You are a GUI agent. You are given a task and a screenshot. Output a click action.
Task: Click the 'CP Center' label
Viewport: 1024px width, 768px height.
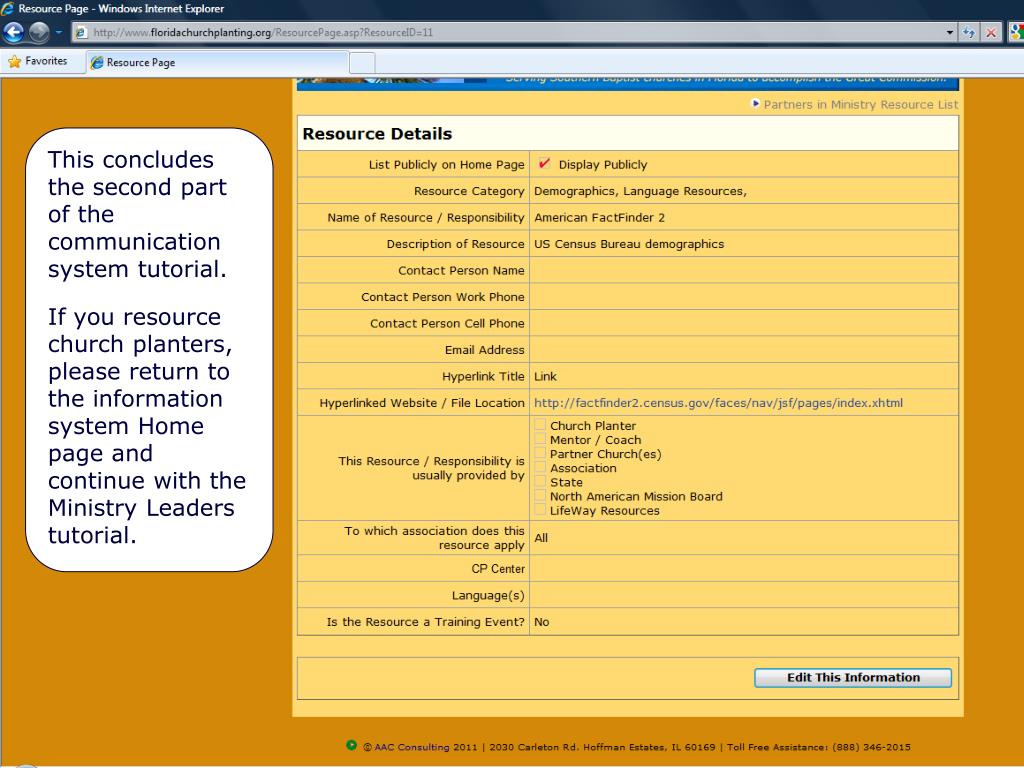point(498,569)
